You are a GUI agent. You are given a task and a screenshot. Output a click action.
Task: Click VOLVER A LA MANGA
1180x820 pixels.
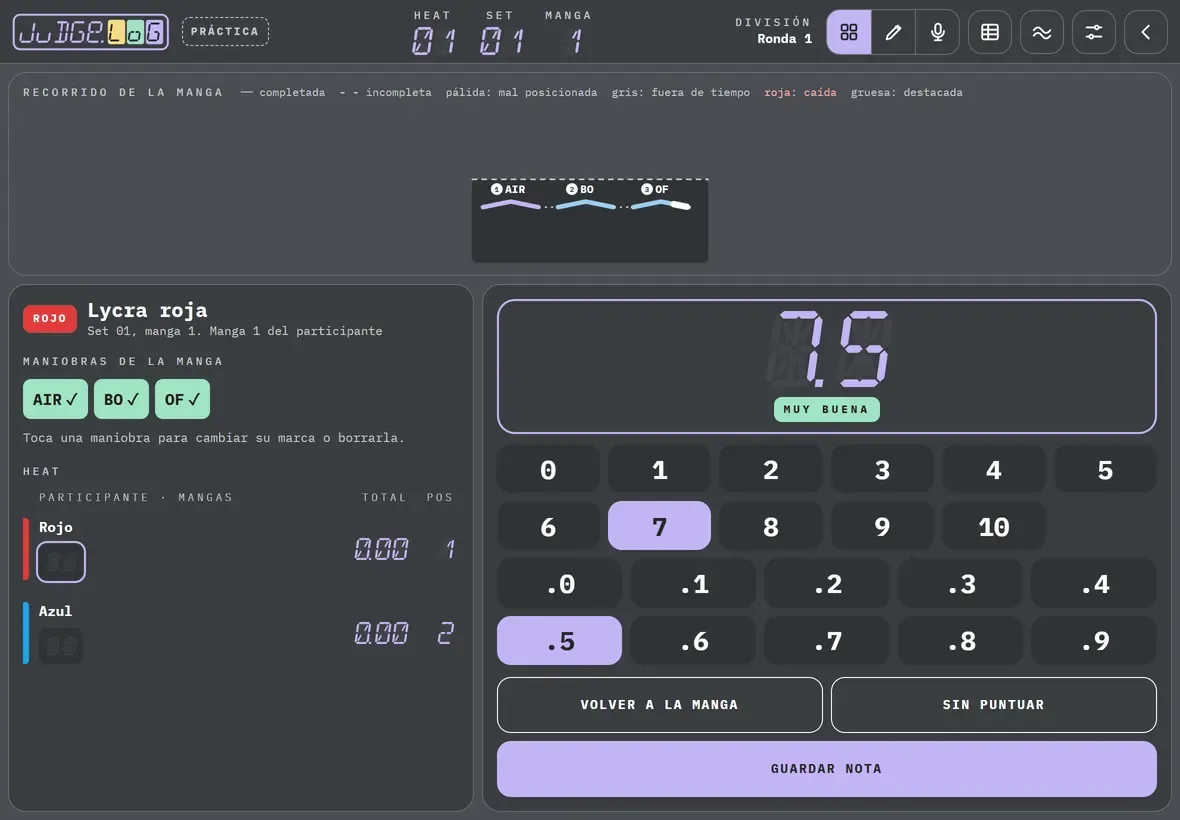coord(659,705)
